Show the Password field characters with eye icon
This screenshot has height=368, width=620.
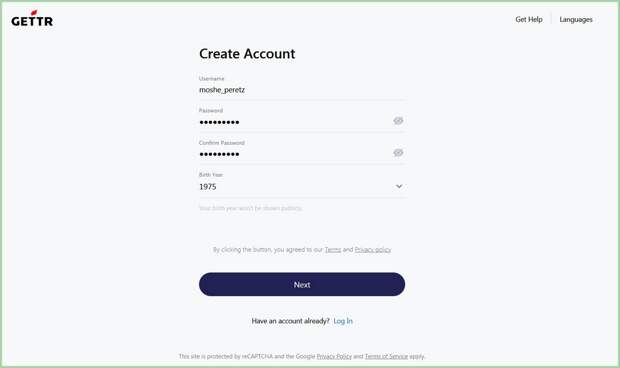pos(398,121)
